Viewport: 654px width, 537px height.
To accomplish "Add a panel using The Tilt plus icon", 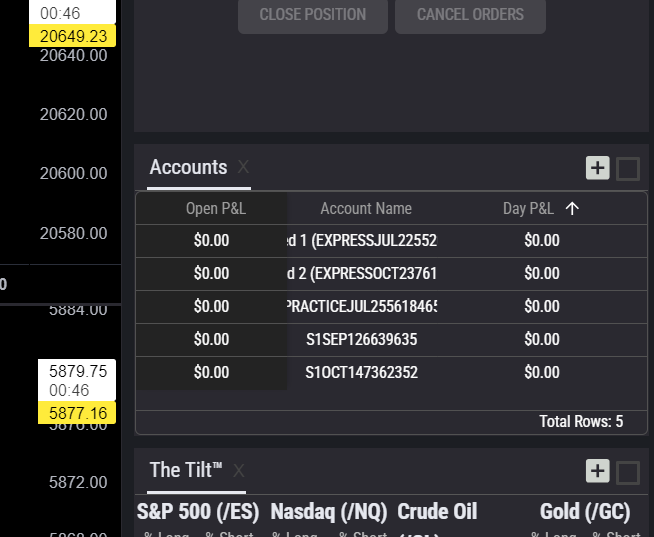I will [x=598, y=471].
